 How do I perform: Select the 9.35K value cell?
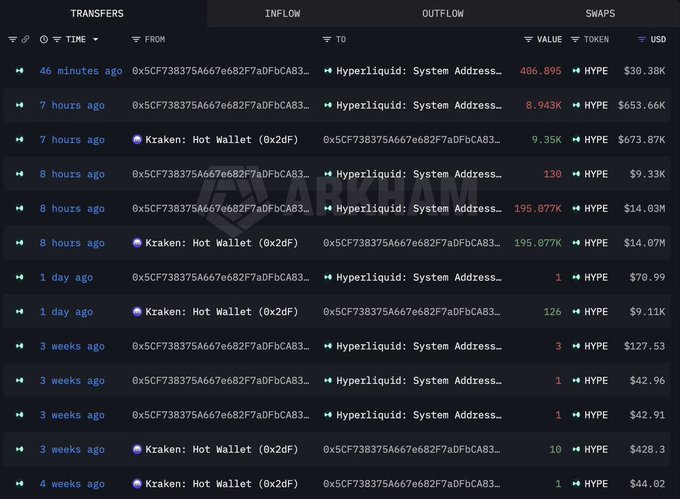(x=546, y=140)
